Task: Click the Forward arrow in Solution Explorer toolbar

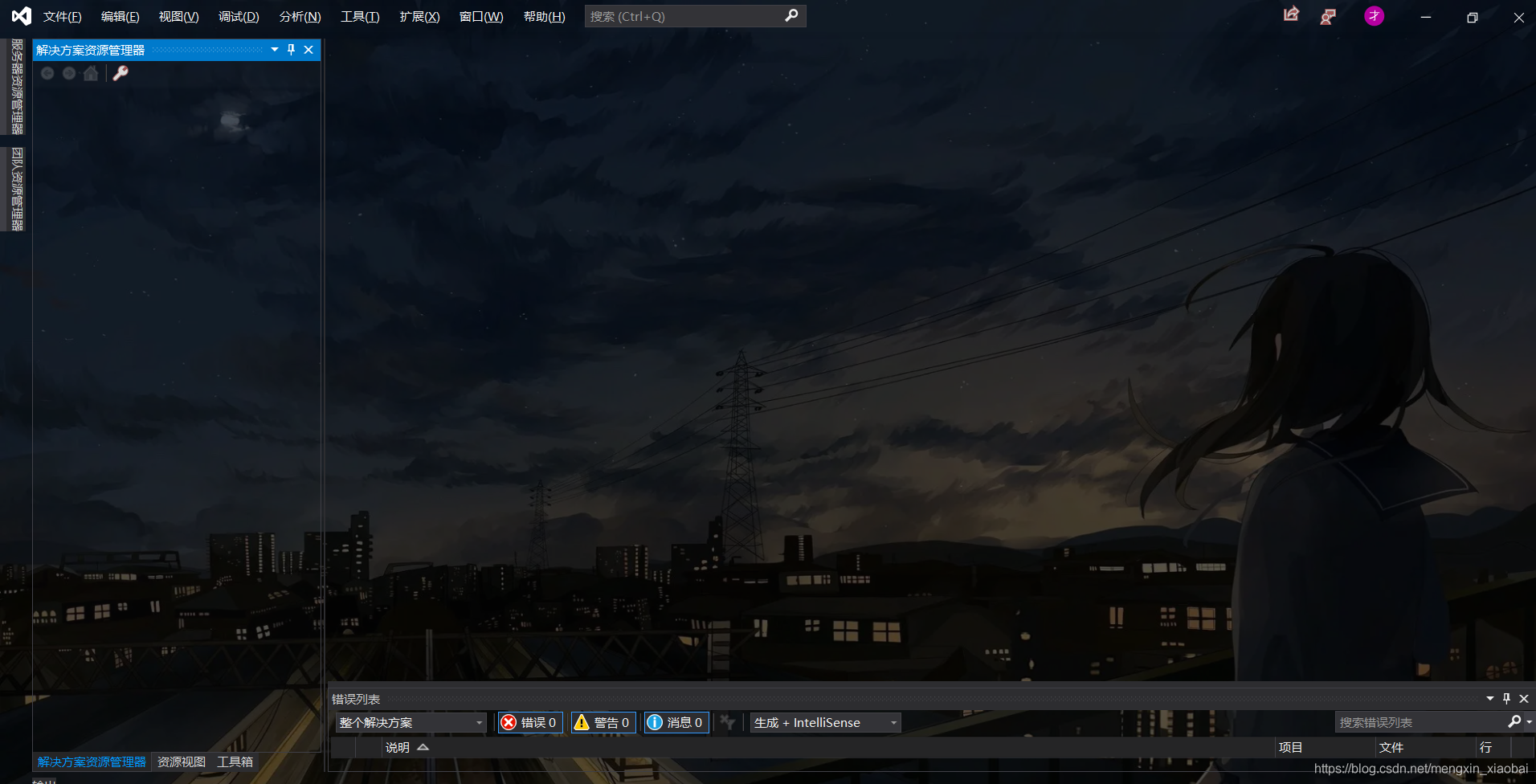Action: tap(69, 74)
